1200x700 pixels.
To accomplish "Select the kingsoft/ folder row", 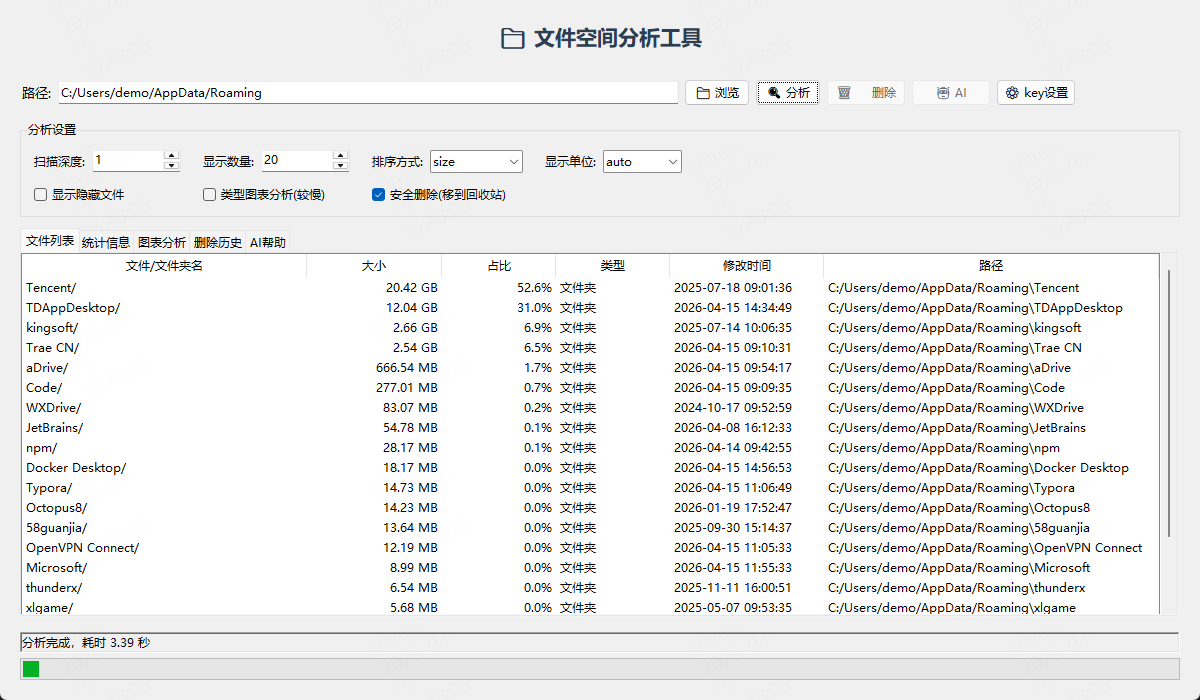I will click(x=591, y=328).
